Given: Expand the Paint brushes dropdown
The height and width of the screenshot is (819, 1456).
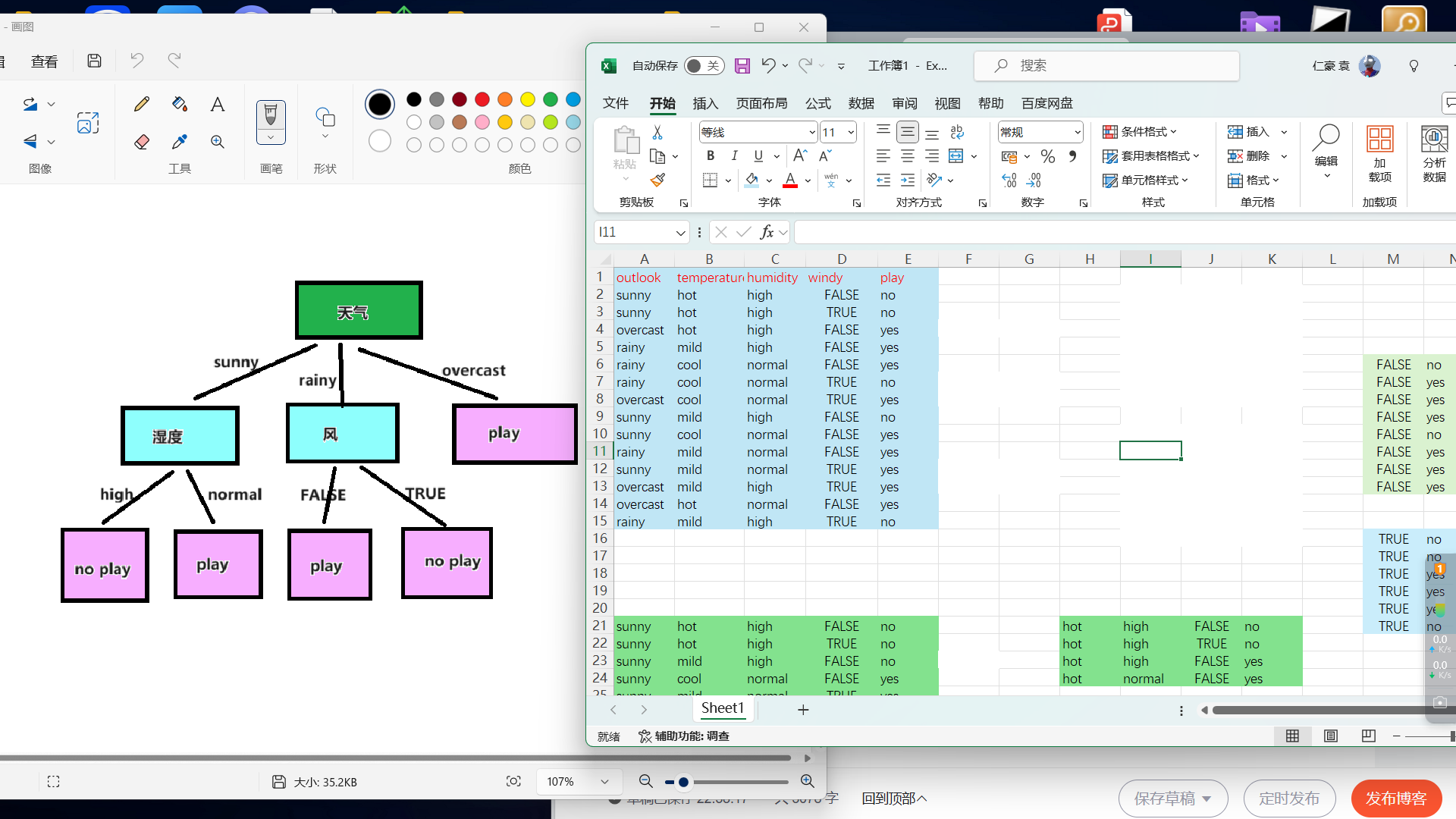Looking at the screenshot, I should [x=271, y=137].
